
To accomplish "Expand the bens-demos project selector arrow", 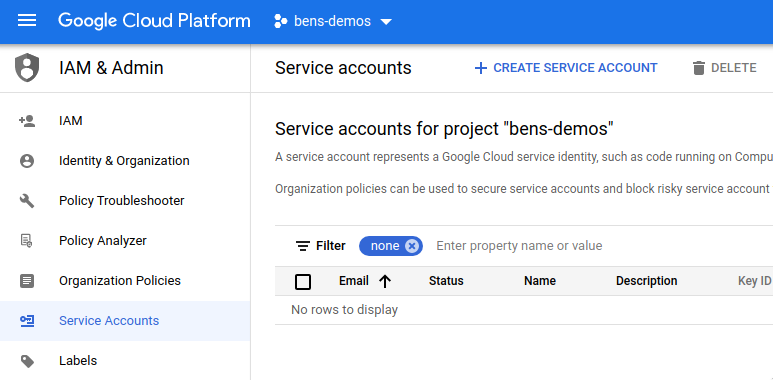I will tap(386, 22).
